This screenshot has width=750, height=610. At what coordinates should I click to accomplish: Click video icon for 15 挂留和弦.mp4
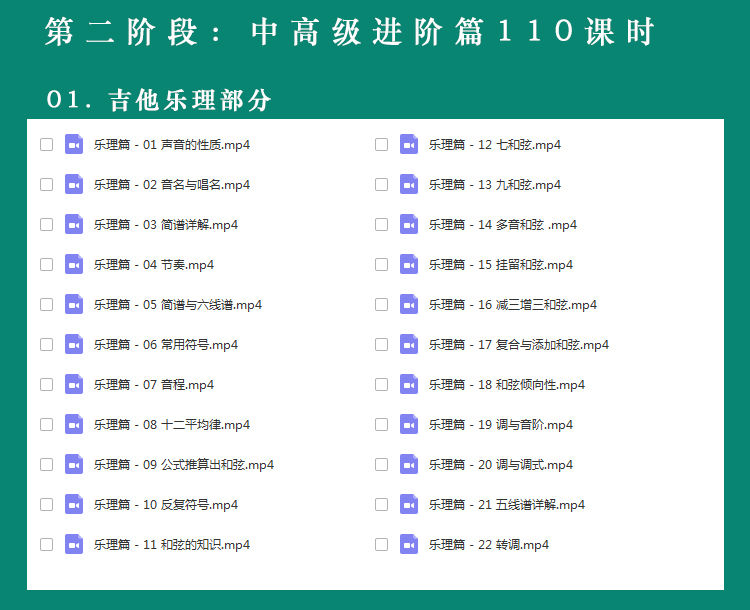pyautogui.click(x=409, y=264)
